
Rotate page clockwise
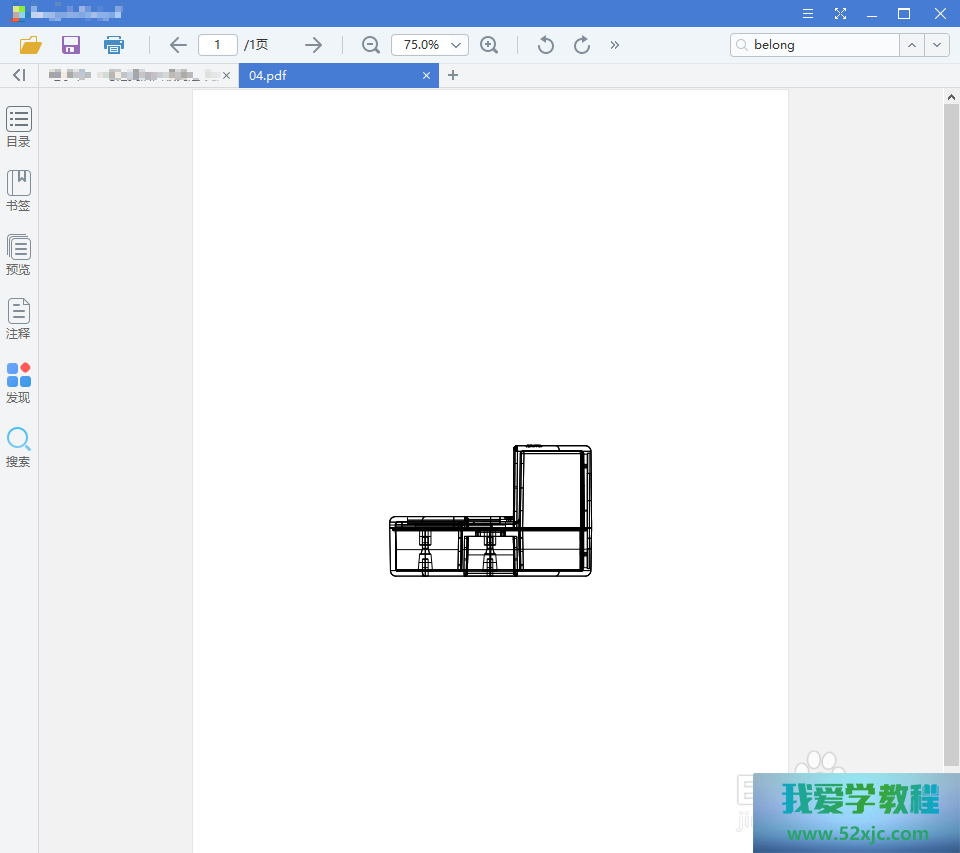click(581, 45)
